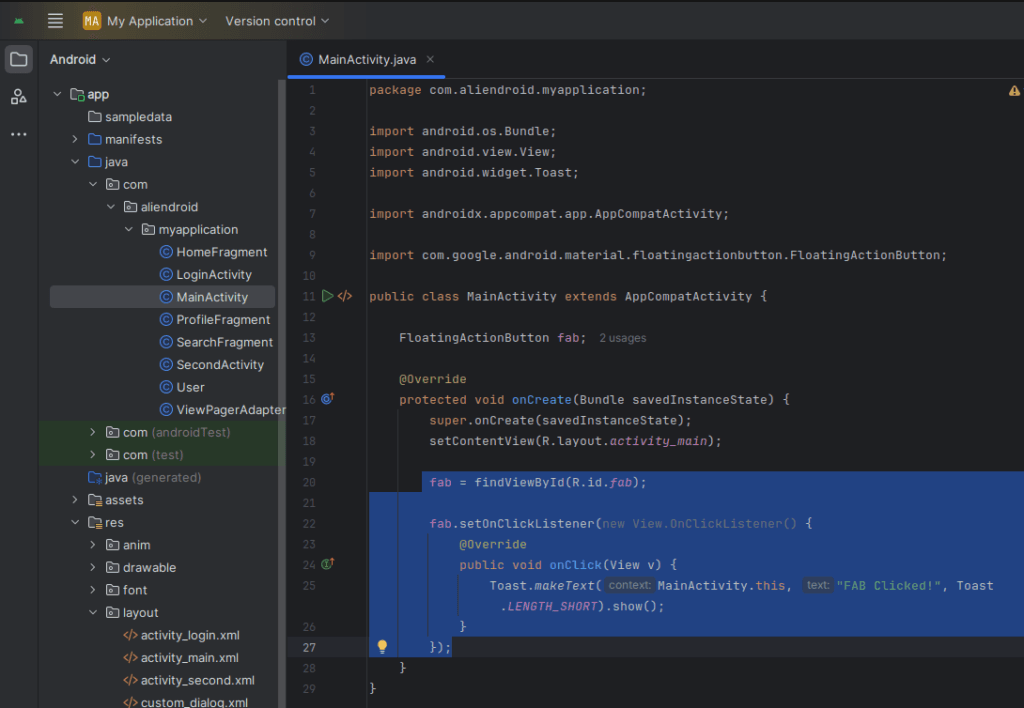The image size is (1024, 708).
Task: Collapse the app module node
Action: click(57, 94)
